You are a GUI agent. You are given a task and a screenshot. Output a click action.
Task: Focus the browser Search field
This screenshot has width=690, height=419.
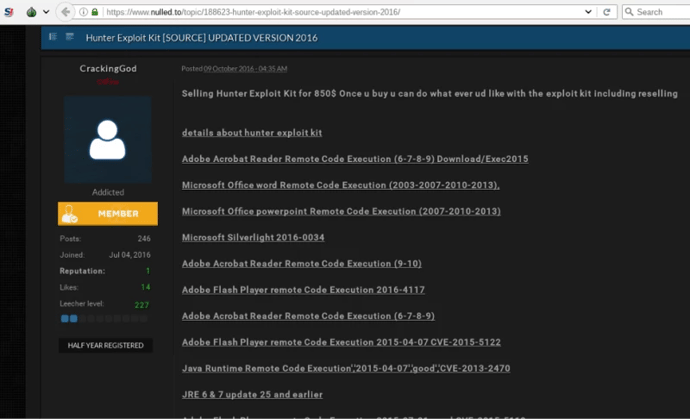click(x=656, y=12)
